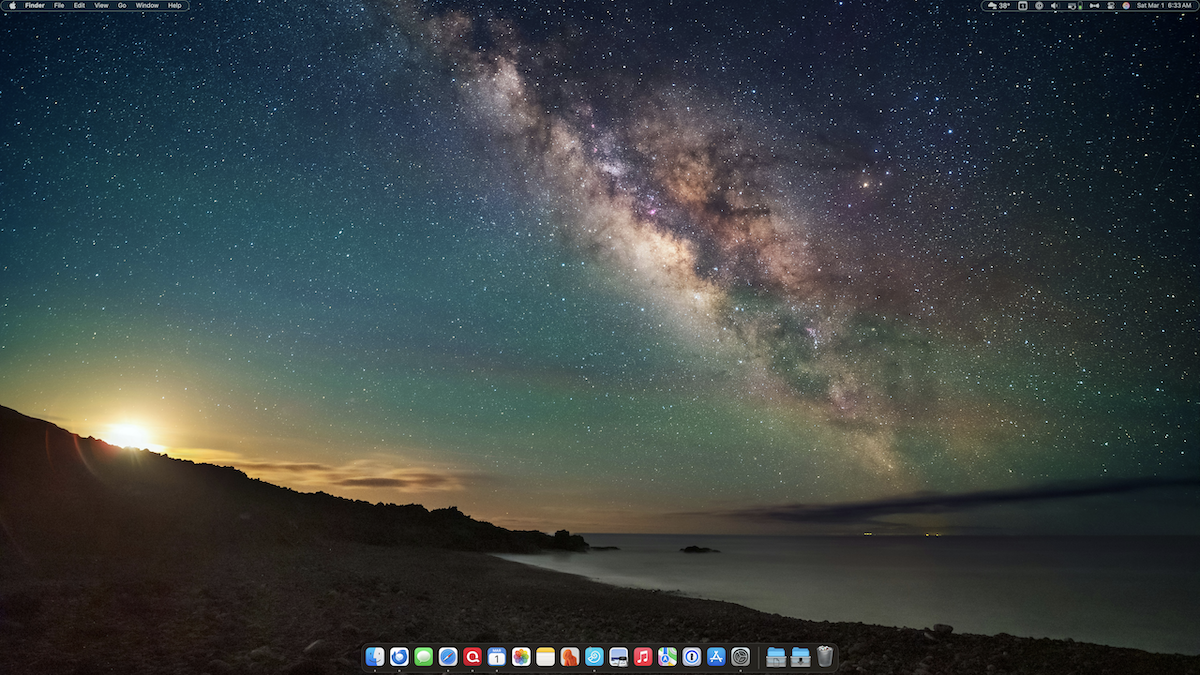Viewport: 1200px width, 675px height.
Task: Mute system volume from the menu bar
Action: [1053, 6]
